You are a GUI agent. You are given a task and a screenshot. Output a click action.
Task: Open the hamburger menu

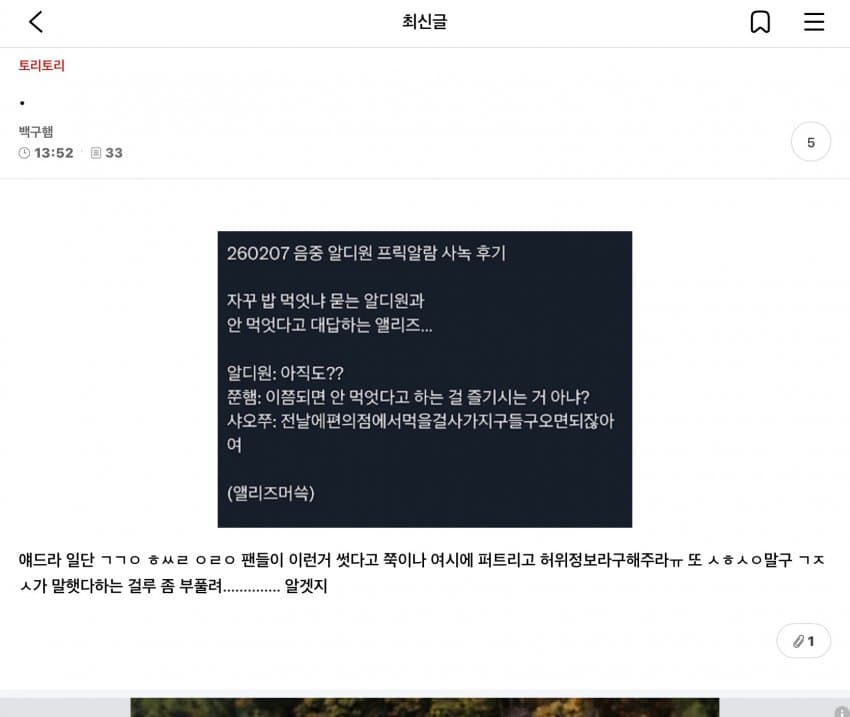(814, 22)
